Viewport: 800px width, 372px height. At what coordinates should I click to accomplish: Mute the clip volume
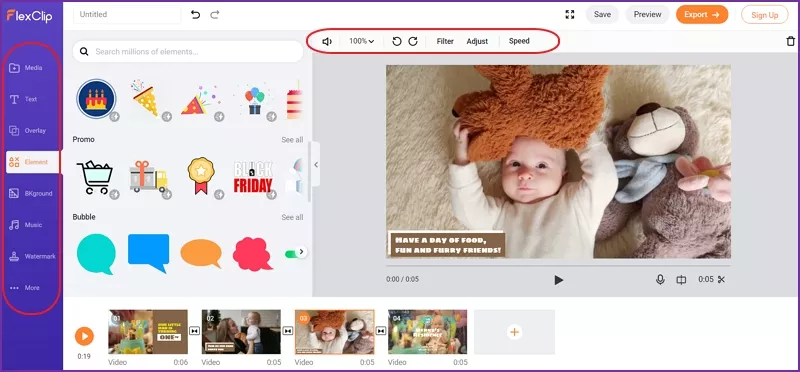pos(327,41)
